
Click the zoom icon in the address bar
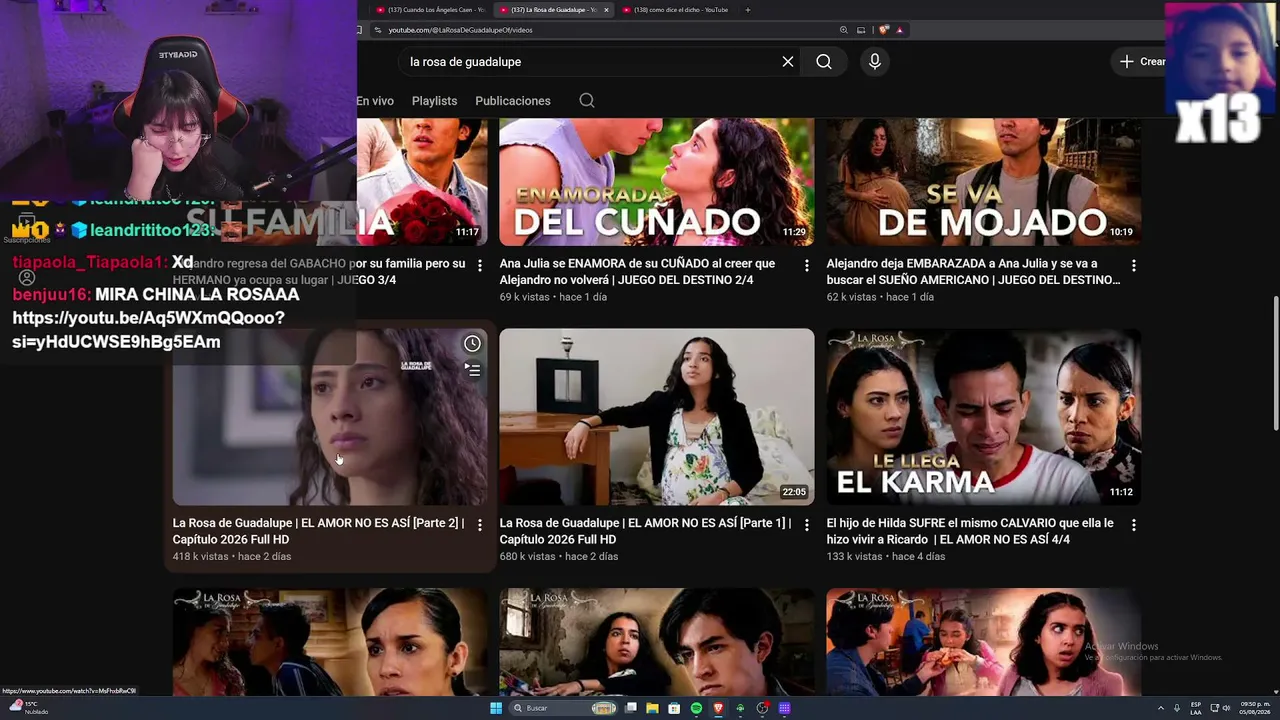844,30
